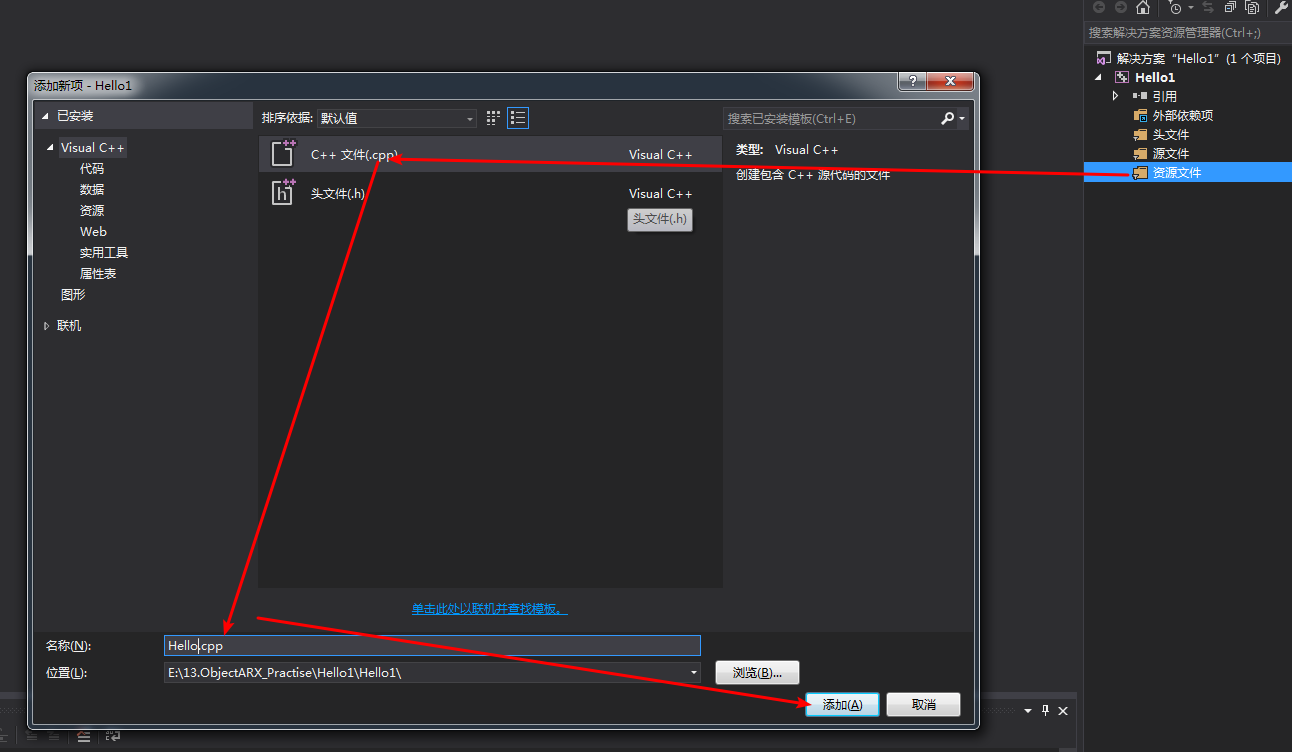The height and width of the screenshot is (752, 1292).
Task: Open Properties wrench icon in Solution Explorer
Action: pos(1280,7)
